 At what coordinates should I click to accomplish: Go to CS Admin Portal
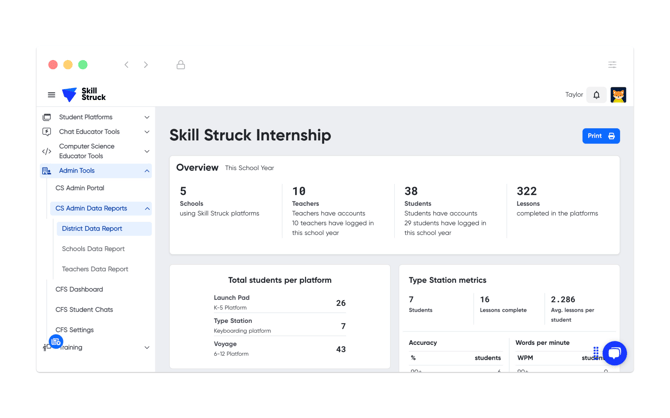(x=80, y=188)
